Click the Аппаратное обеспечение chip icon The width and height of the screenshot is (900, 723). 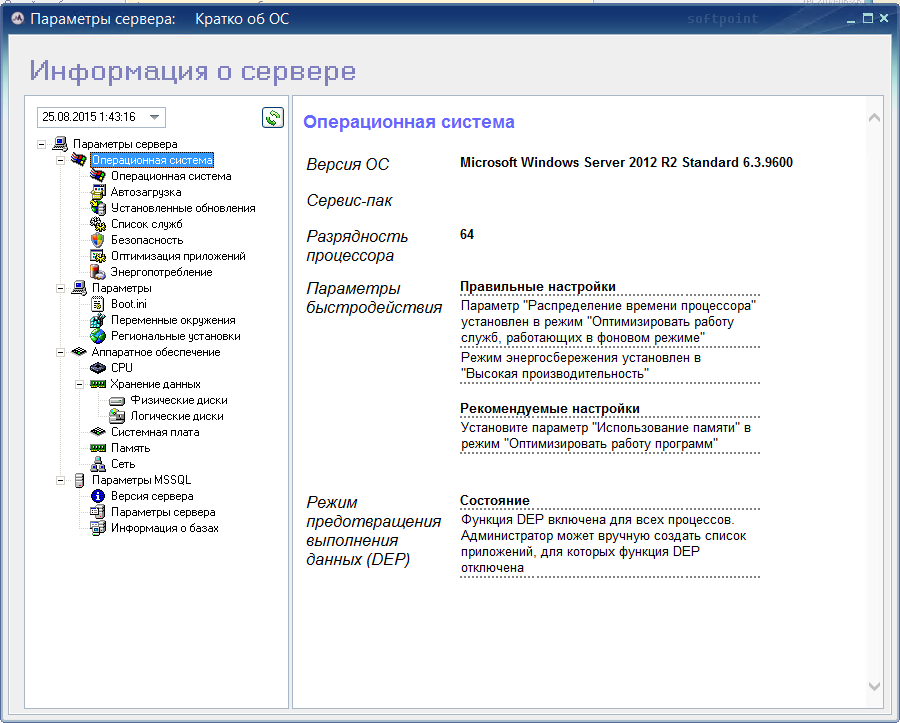pyautogui.click(x=79, y=352)
